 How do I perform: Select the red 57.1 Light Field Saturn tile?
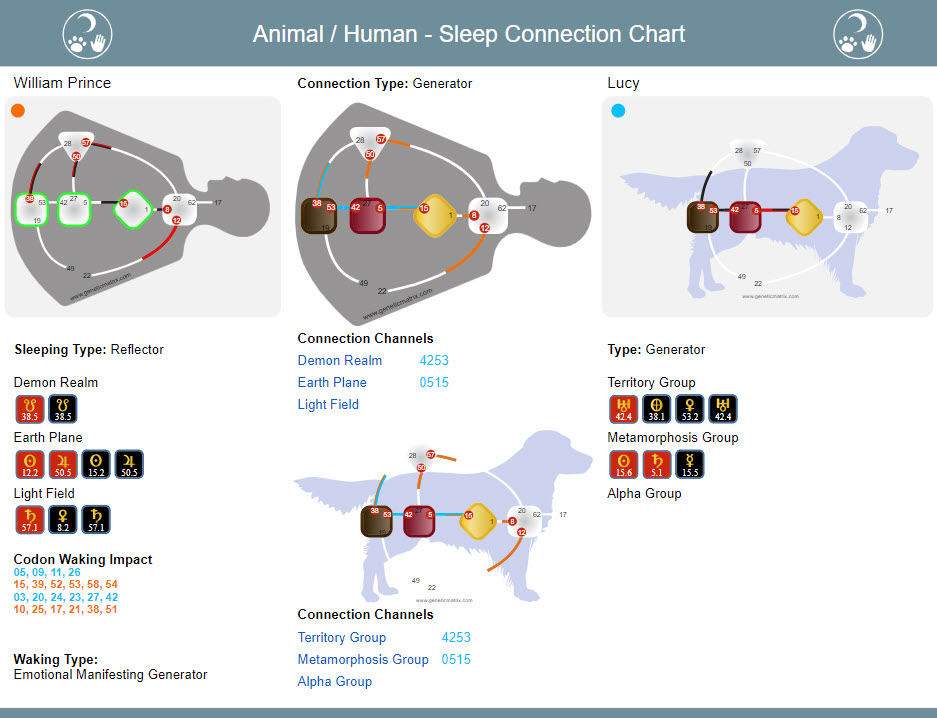click(30, 519)
